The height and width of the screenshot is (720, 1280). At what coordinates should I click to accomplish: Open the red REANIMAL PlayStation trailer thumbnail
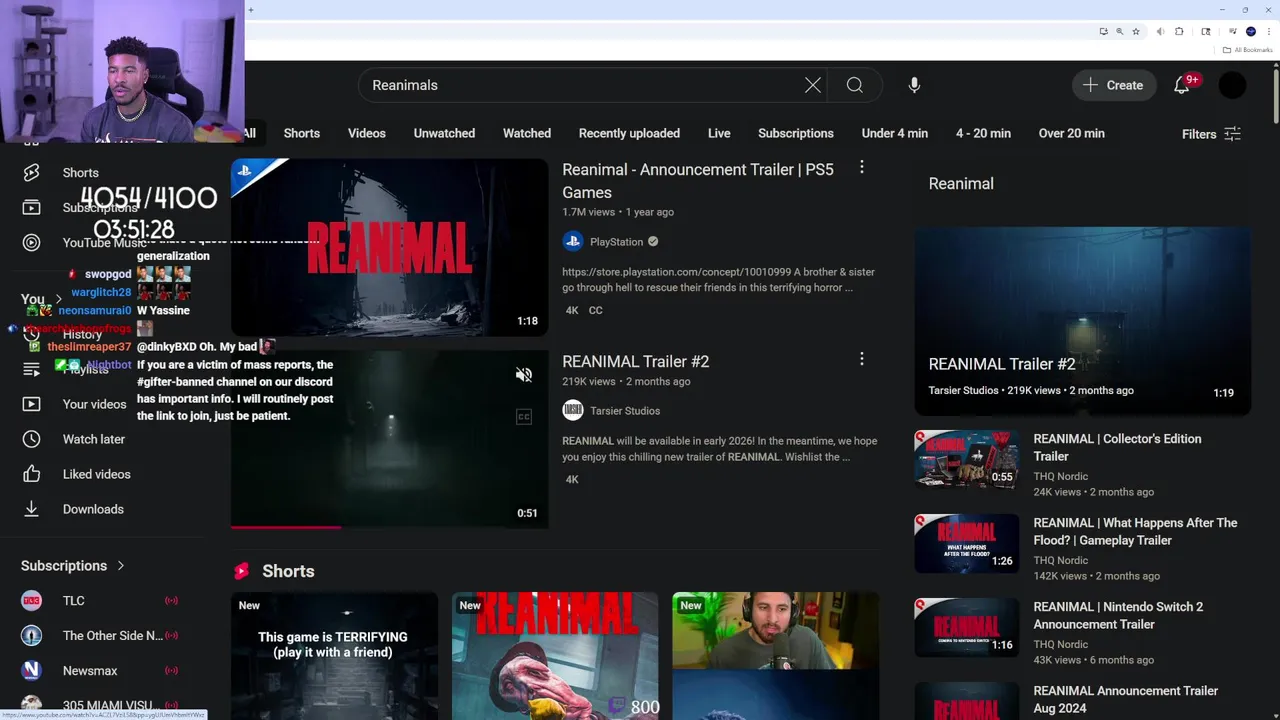pyautogui.click(x=390, y=247)
